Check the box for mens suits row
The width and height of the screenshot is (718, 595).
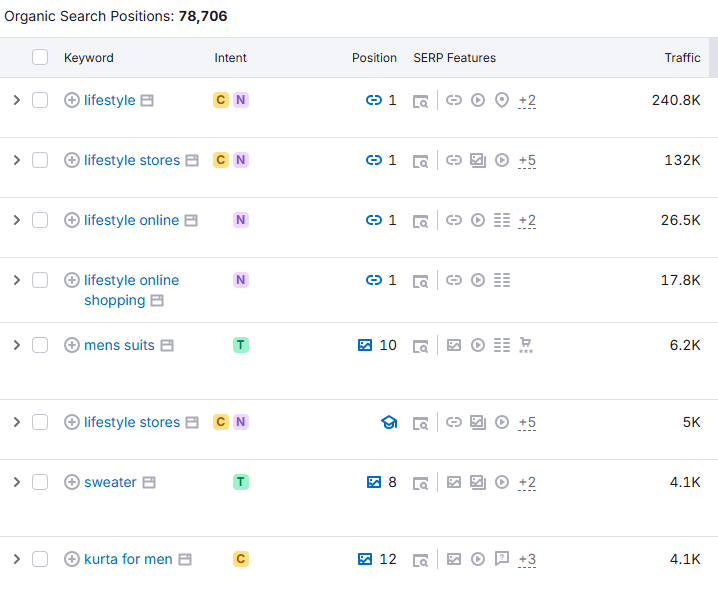coord(40,345)
